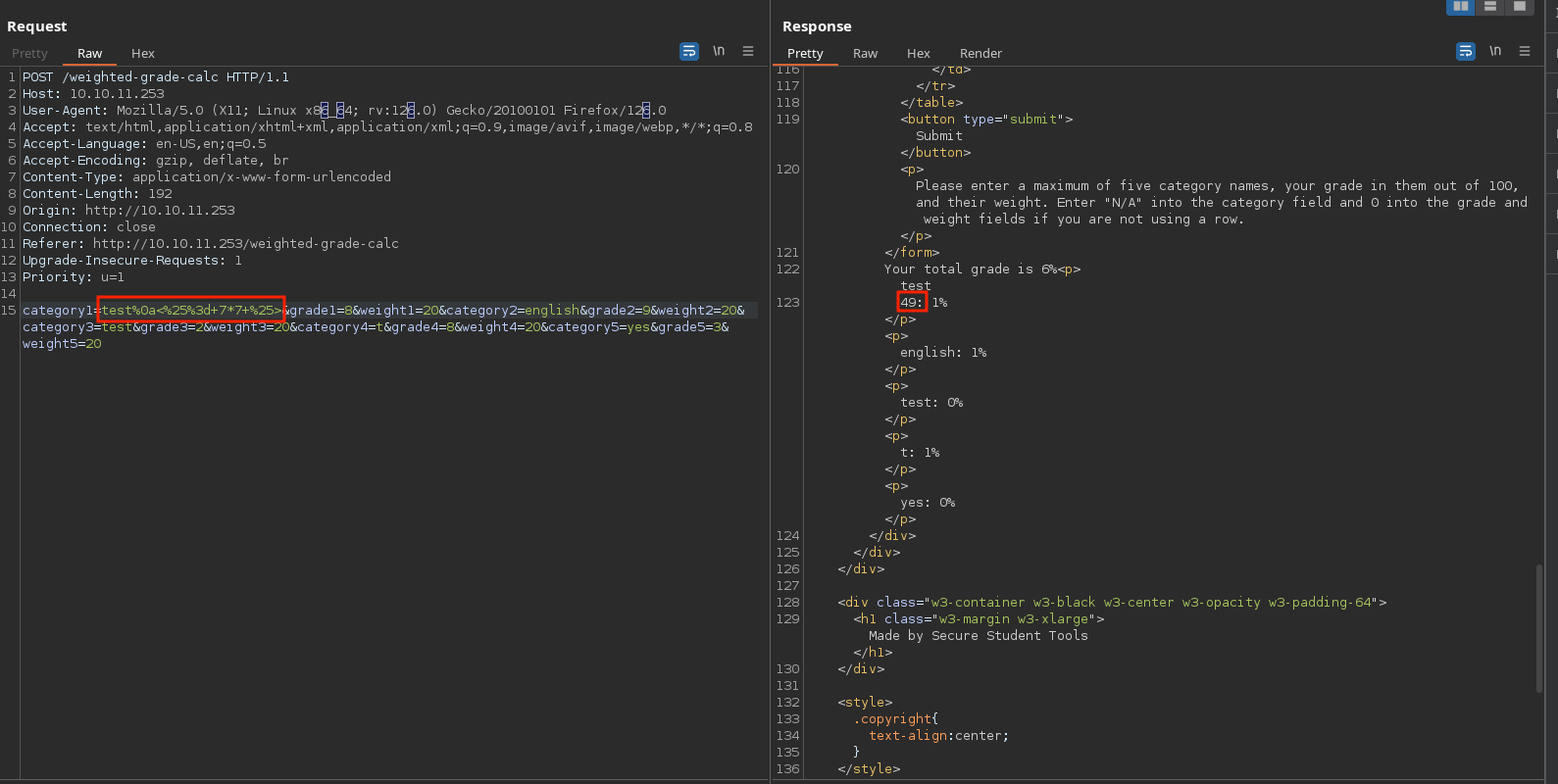Click the .copyright{ style rule line
Image resolution: width=1558 pixels, height=784 pixels.
click(896, 718)
